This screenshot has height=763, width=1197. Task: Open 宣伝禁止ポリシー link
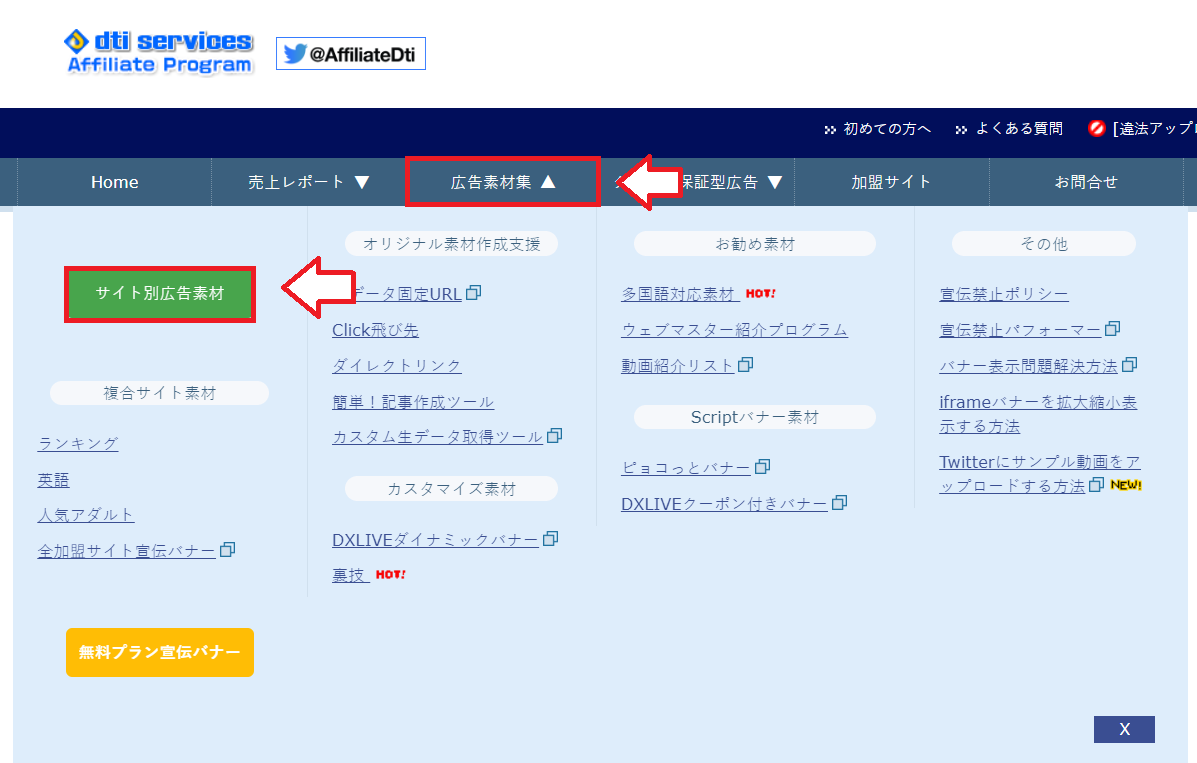(x=1004, y=294)
